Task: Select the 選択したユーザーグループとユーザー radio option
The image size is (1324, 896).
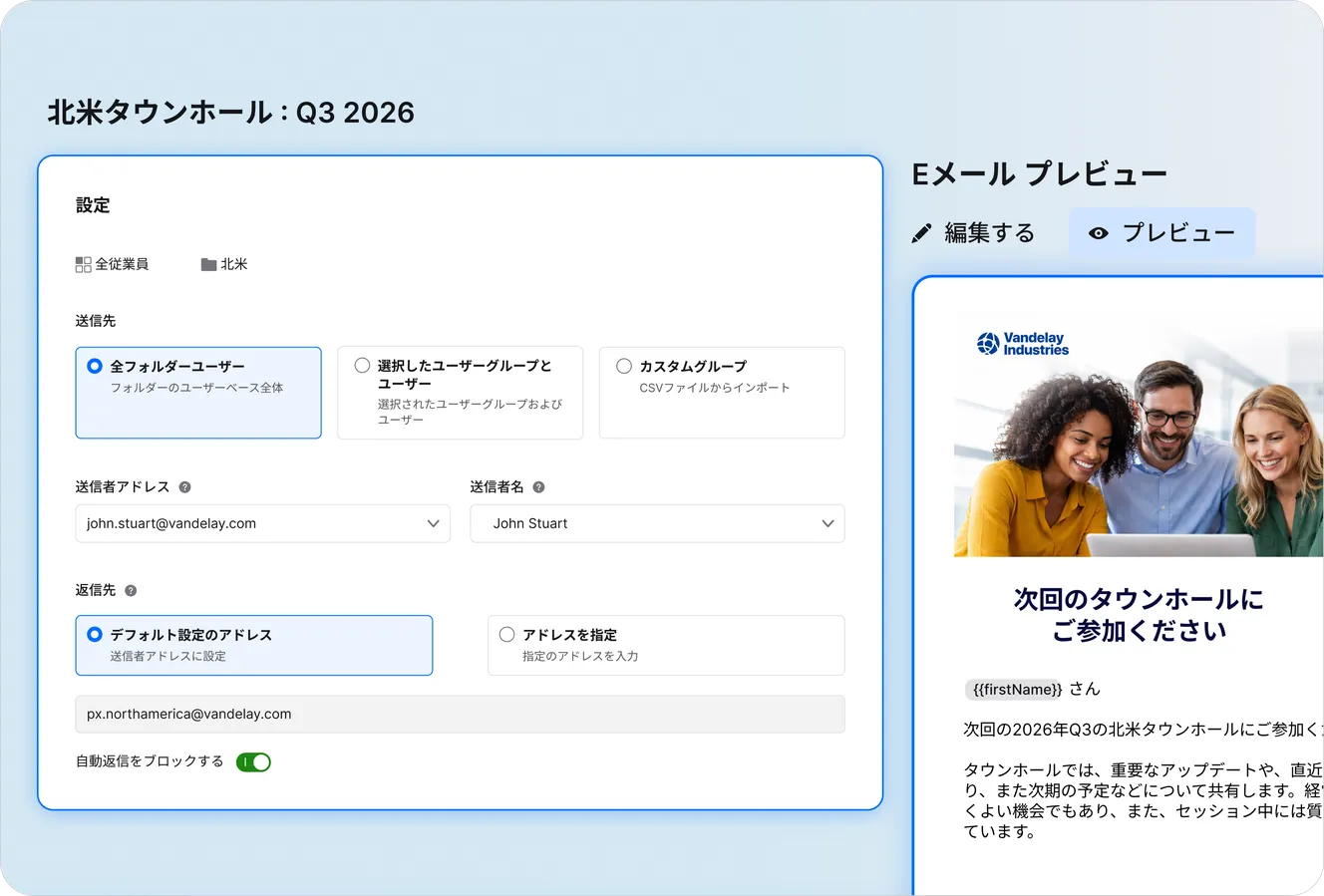Action: pos(362,366)
